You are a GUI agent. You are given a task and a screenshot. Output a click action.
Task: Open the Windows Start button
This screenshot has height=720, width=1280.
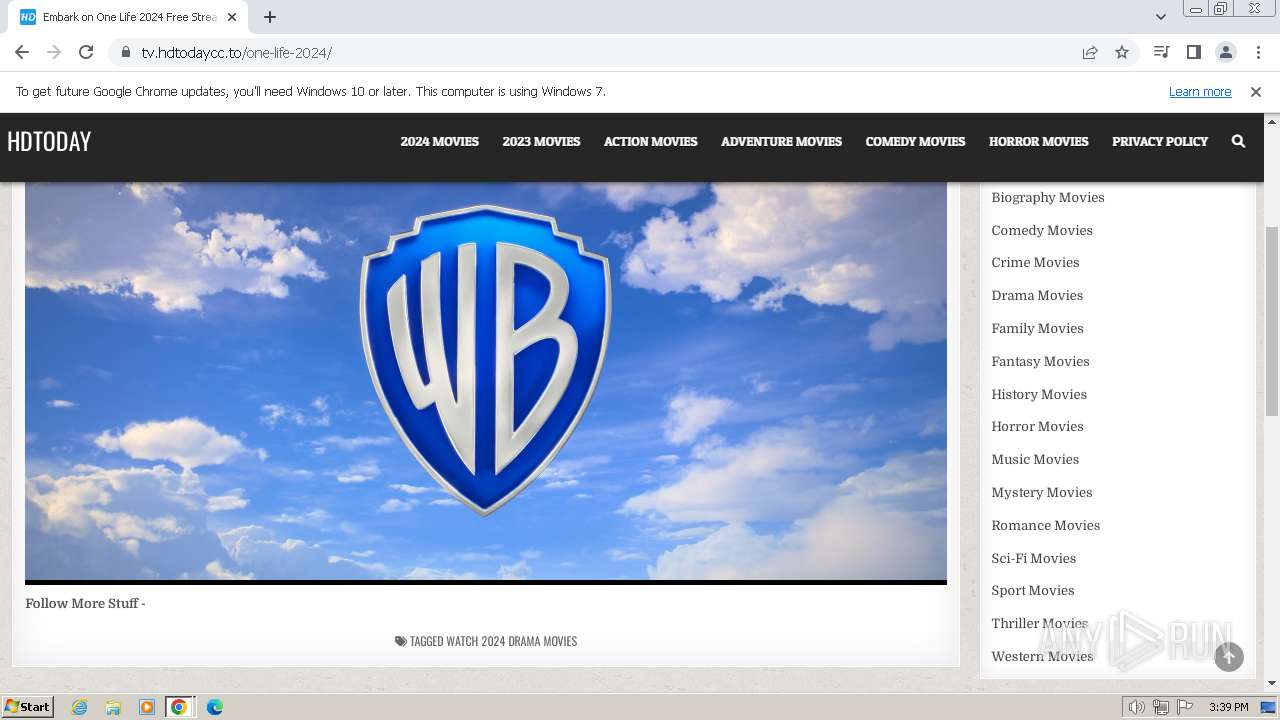click(x=27, y=706)
